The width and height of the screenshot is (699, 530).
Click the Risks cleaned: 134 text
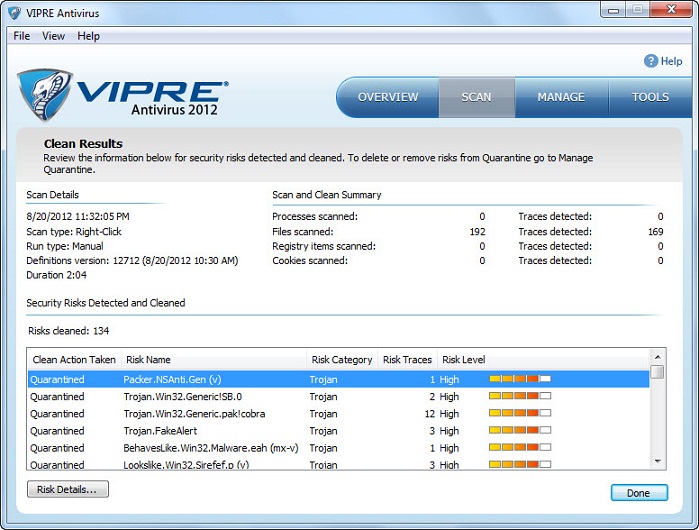[69, 331]
